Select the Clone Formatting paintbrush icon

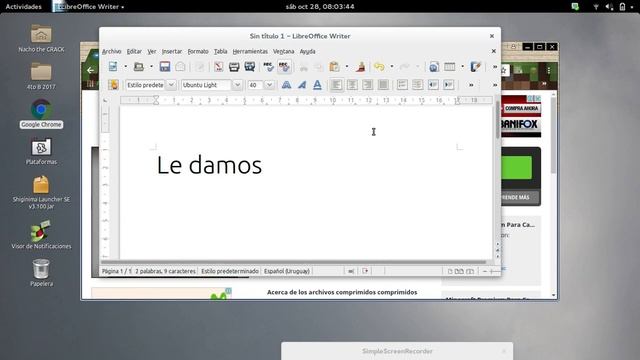point(360,67)
